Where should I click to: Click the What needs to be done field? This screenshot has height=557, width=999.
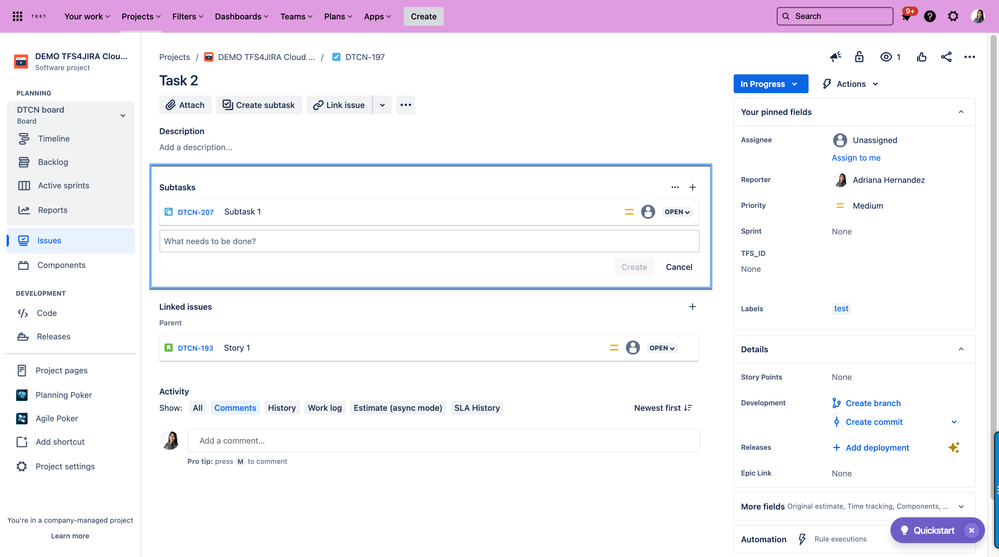pos(429,242)
